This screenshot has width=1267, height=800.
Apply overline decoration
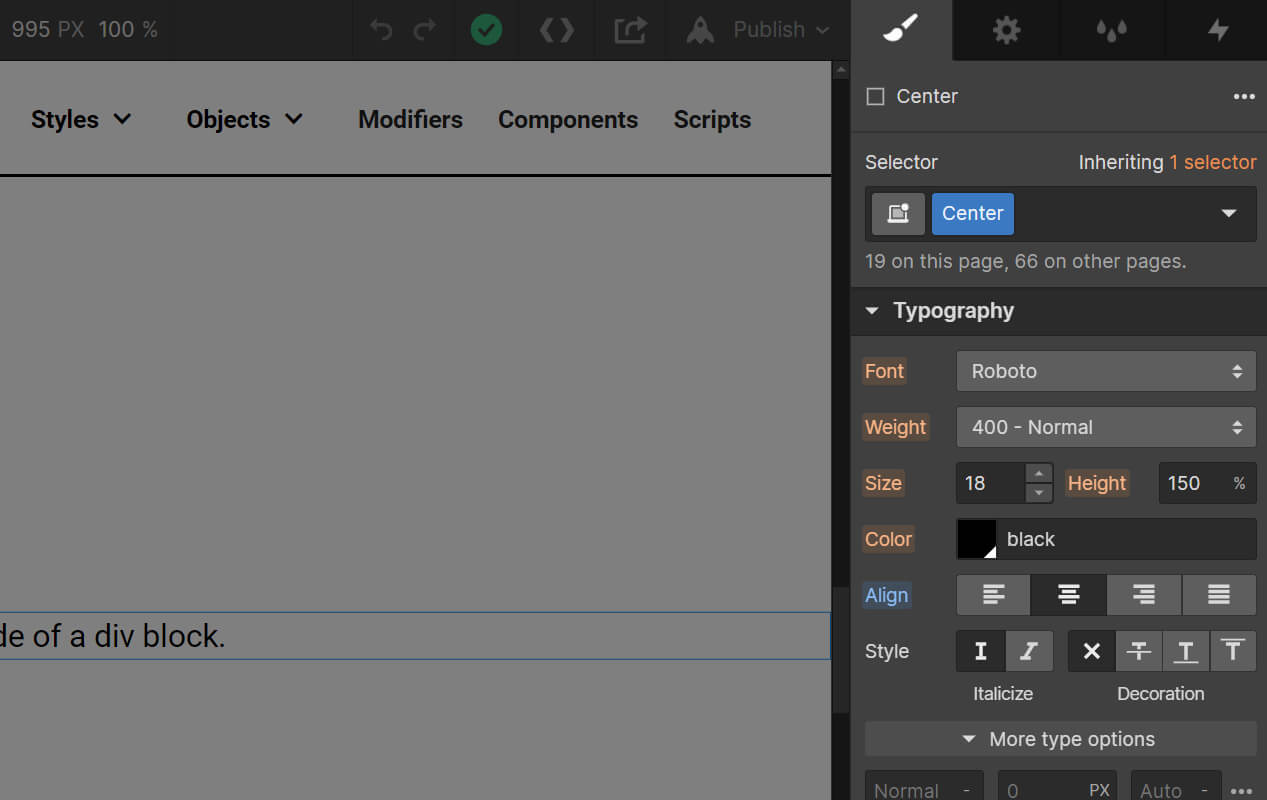click(1233, 651)
